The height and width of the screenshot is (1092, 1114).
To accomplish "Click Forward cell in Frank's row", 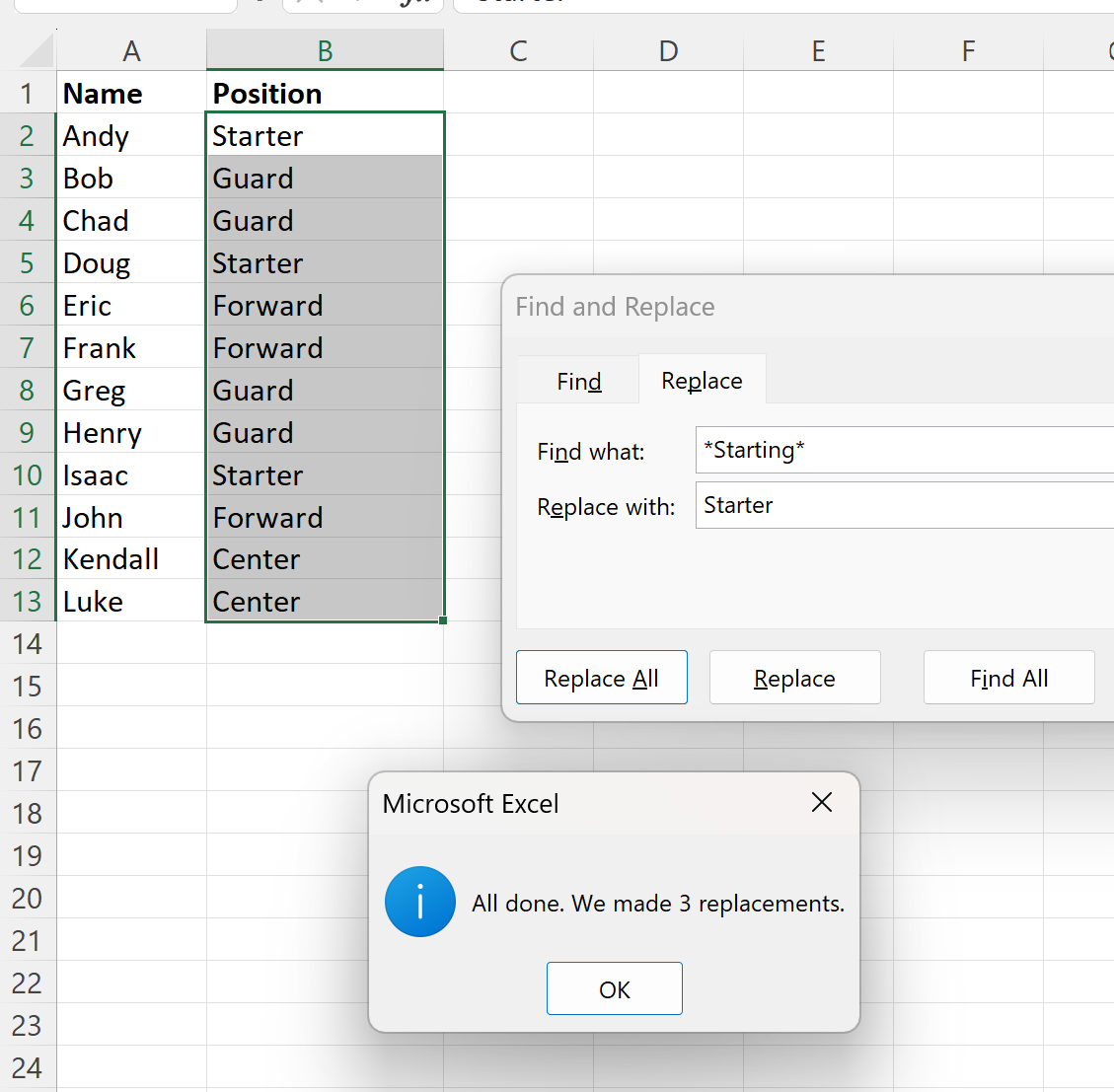I will 325,347.
